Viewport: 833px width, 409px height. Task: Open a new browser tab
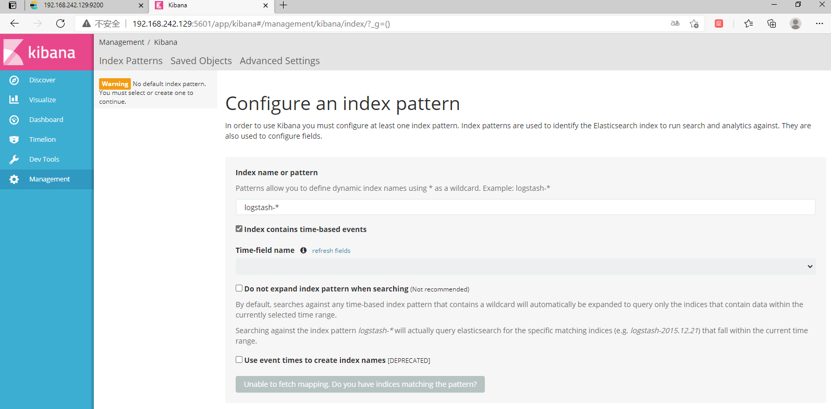[x=283, y=5]
